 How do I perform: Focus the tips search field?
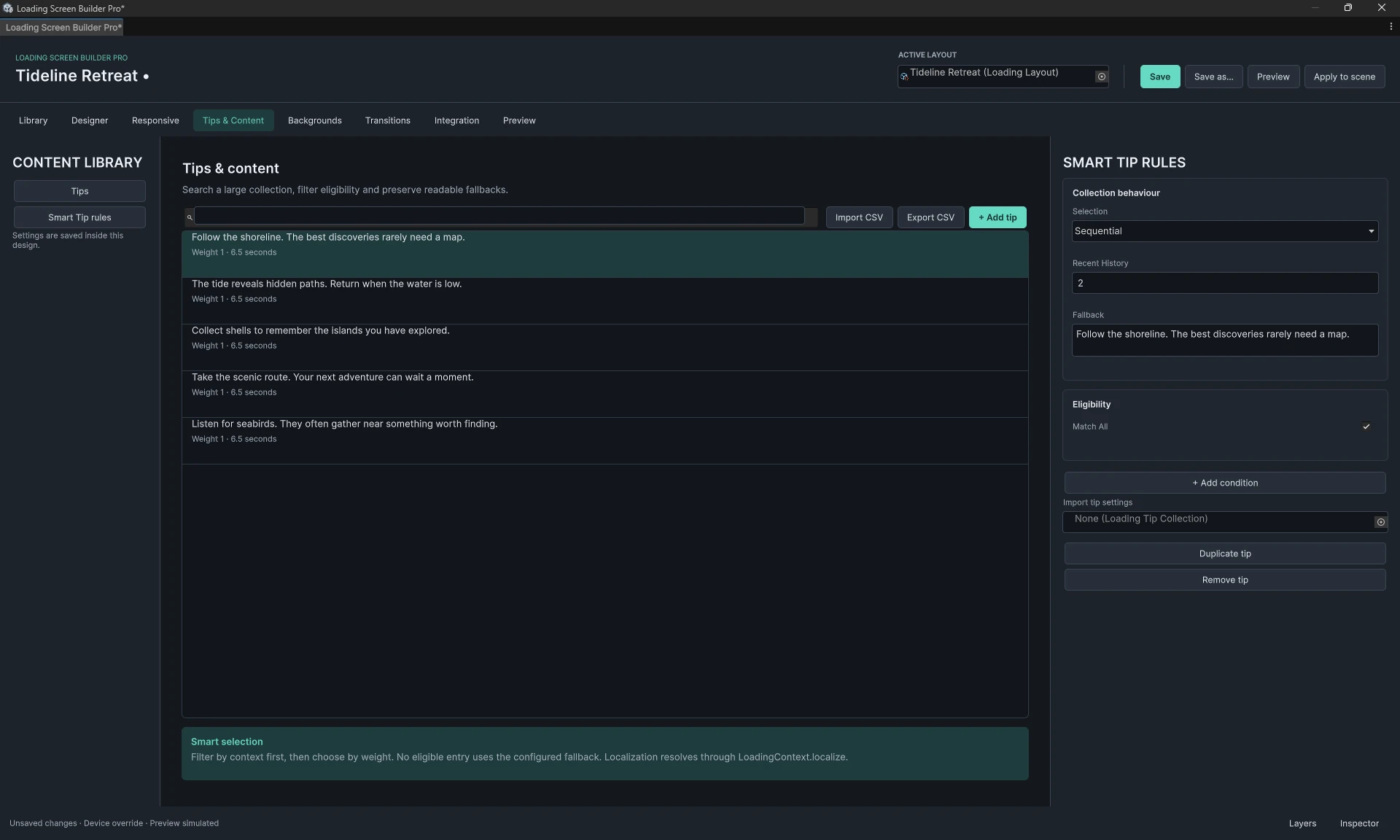click(499, 216)
